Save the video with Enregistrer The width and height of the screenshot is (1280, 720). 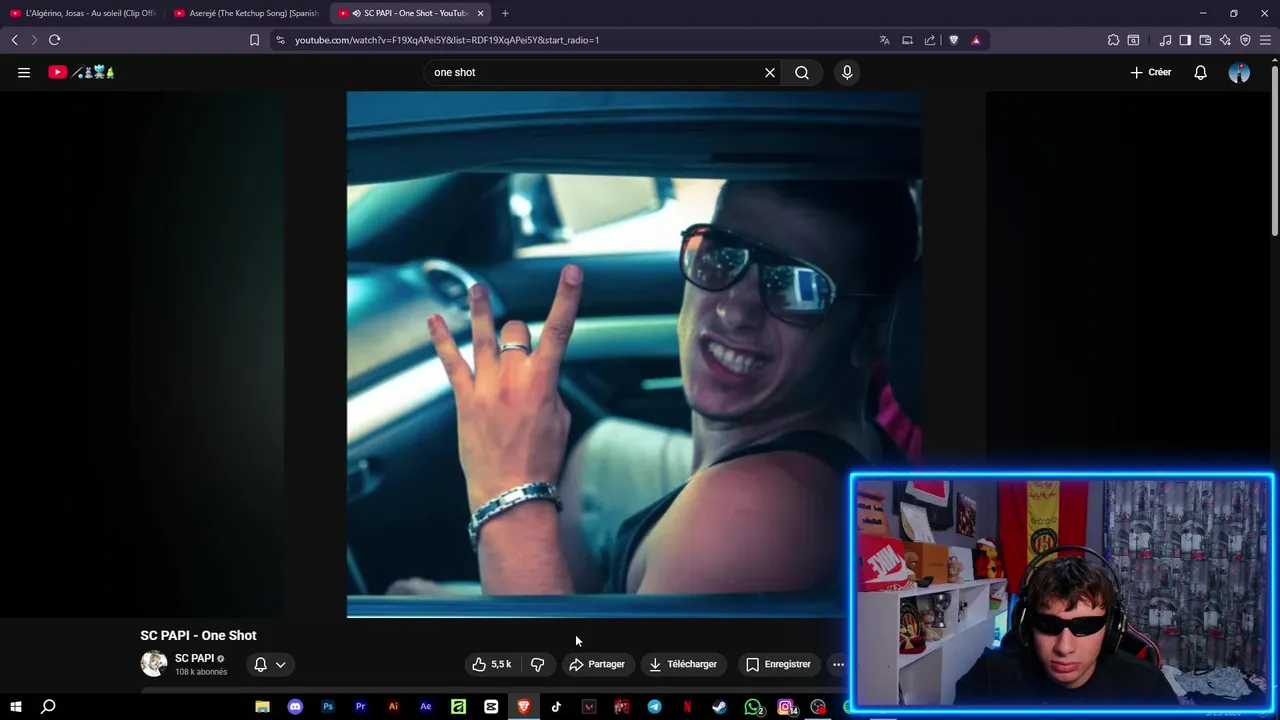tap(778, 664)
